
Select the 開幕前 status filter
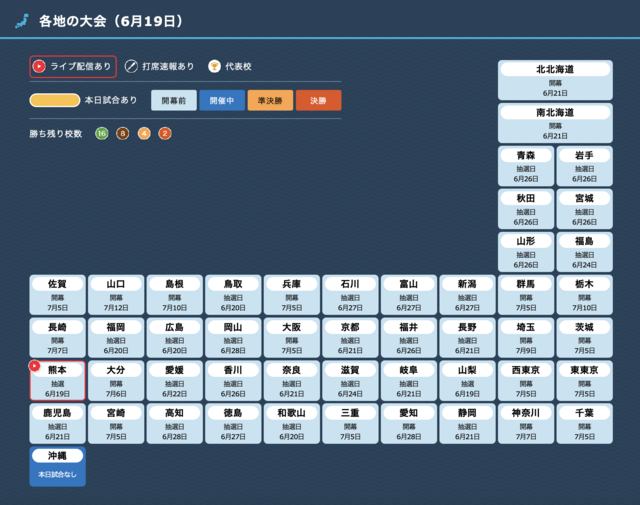pyautogui.click(x=174, y=100)
